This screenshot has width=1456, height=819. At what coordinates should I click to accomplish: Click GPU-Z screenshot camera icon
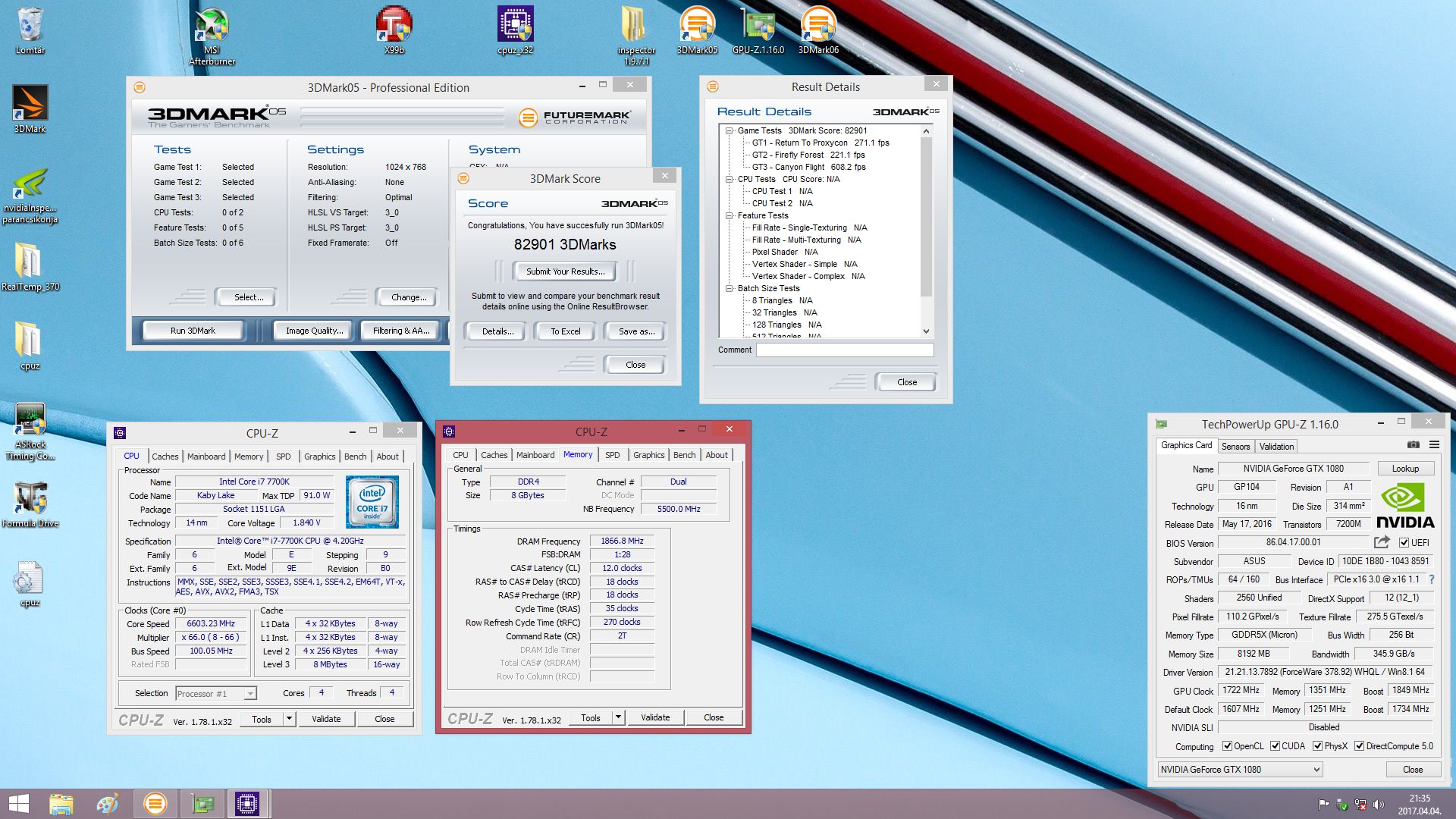point(1414,445)
